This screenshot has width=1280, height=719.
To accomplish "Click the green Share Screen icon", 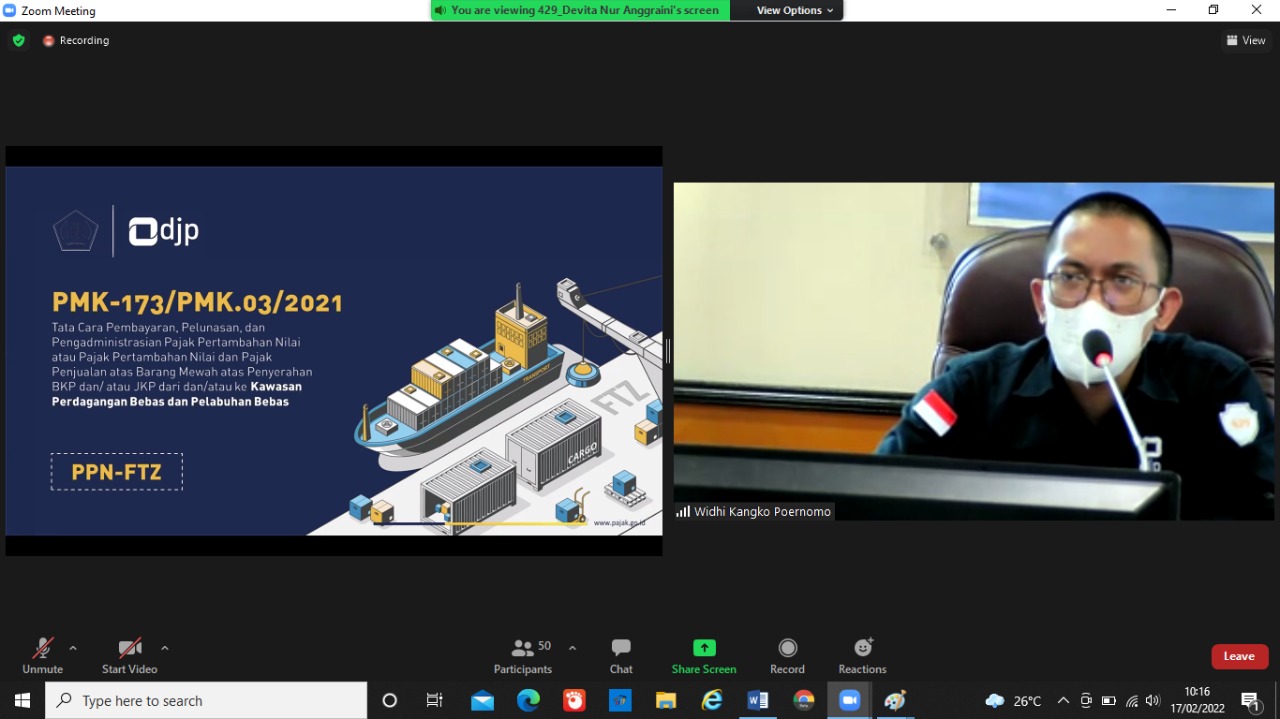I will (704, 648).
